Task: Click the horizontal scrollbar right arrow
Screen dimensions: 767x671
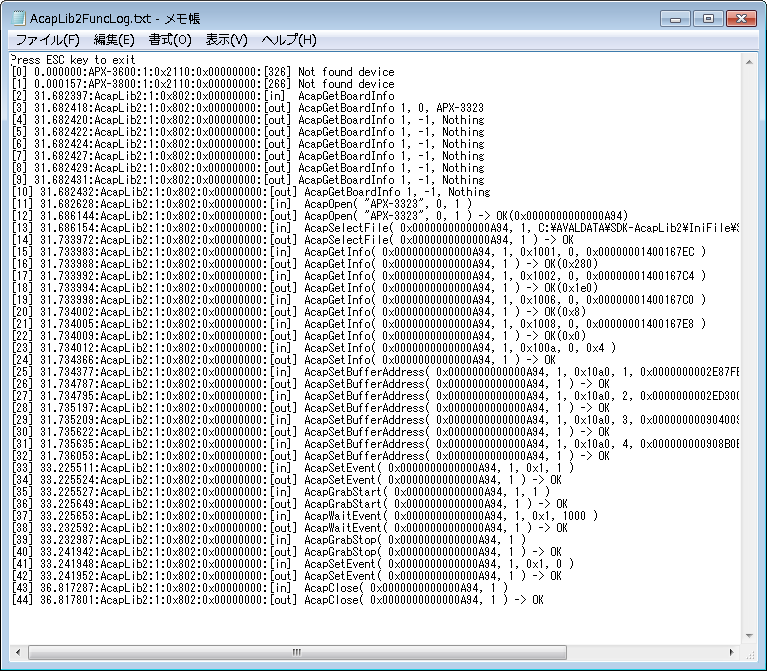Action: pos(732,652)
